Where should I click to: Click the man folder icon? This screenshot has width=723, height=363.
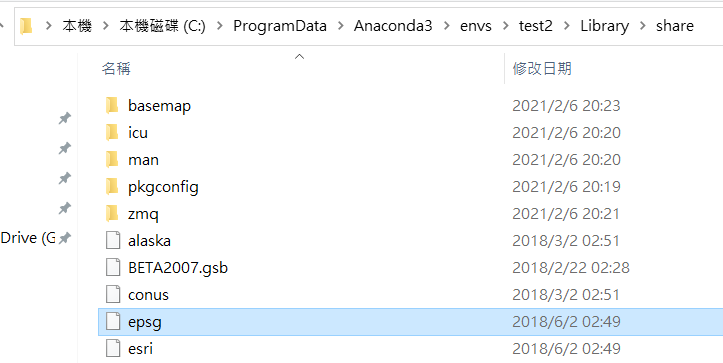pos(112,160)
